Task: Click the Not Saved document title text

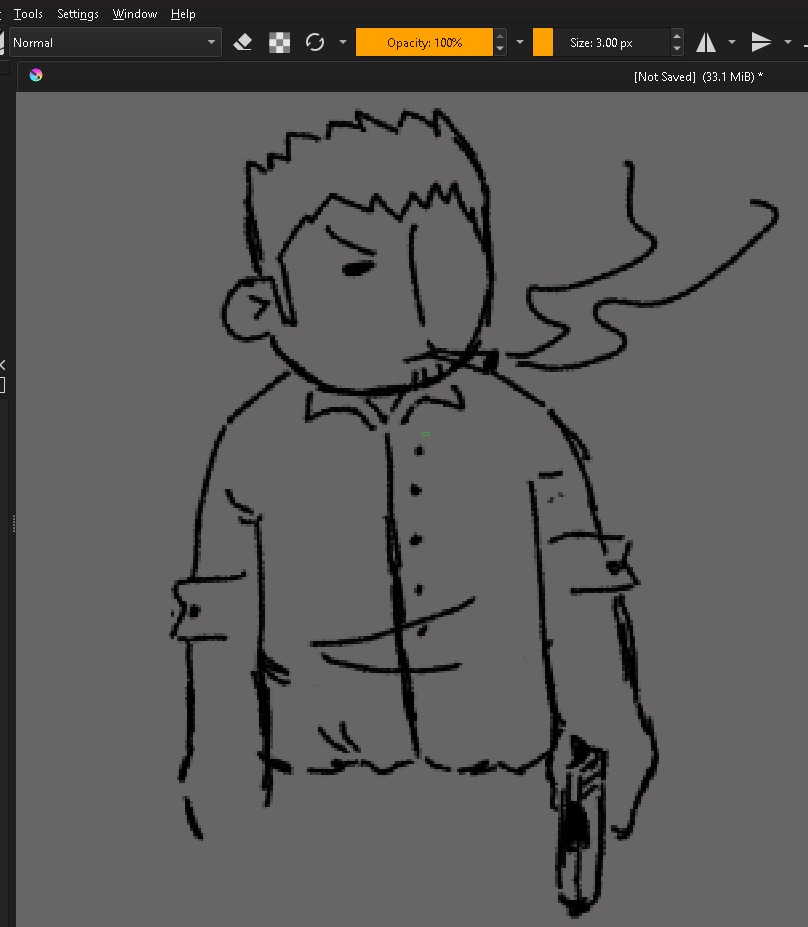Action: 664,77
